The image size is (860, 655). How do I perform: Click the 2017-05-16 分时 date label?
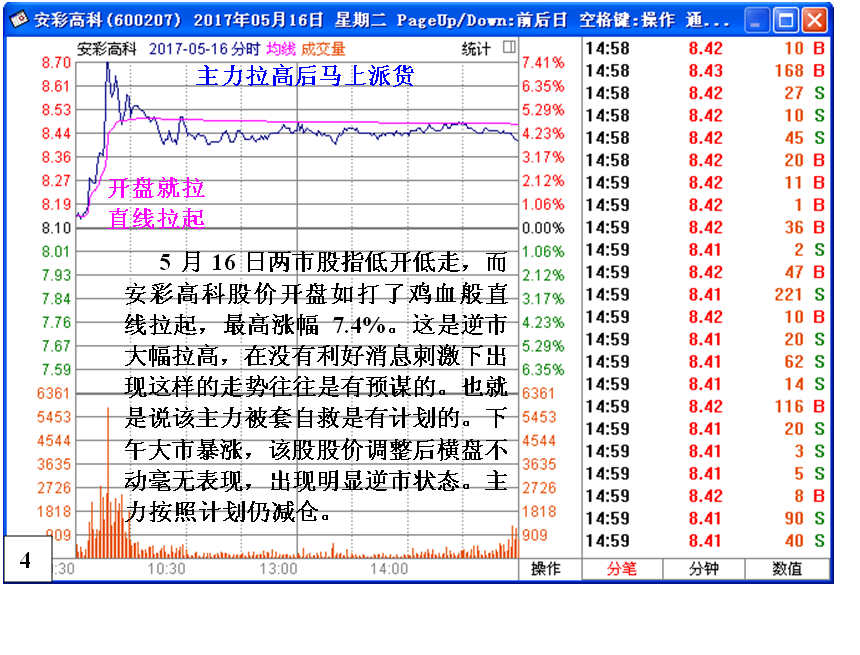click(x=204, y=49)
